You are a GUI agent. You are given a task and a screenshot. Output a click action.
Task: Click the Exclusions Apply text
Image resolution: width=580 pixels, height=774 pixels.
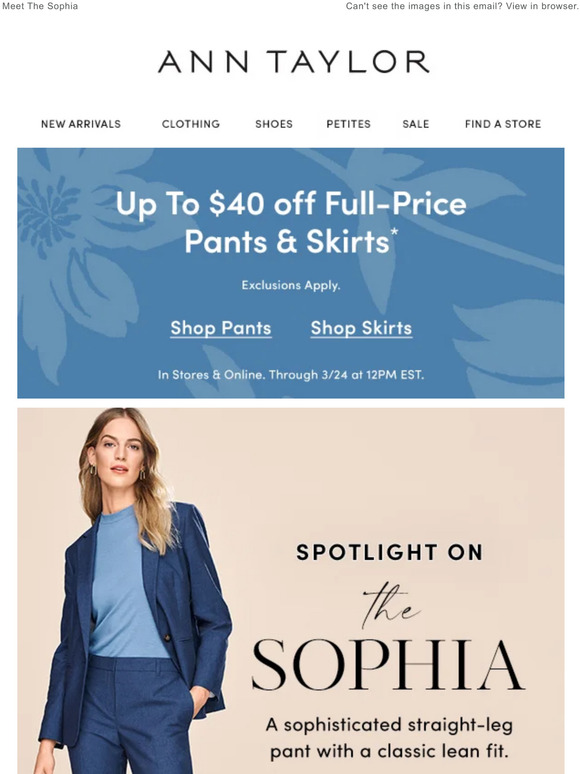(291, 285)
